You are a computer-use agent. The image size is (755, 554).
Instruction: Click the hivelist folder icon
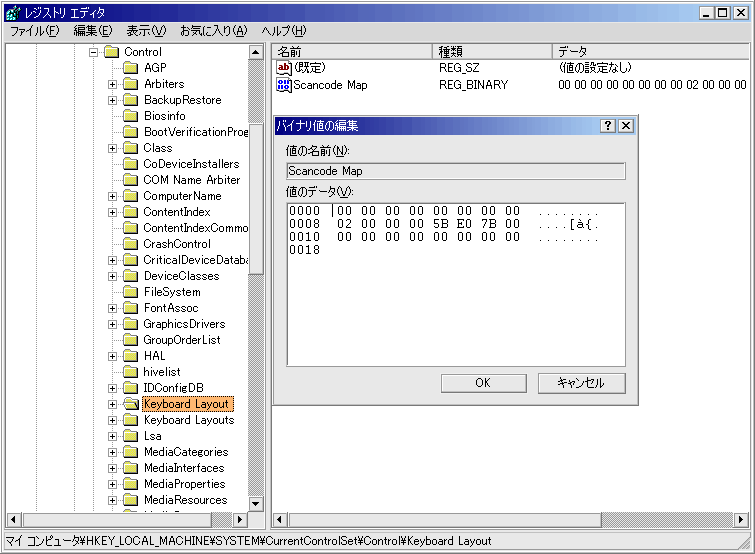click(130, 372)
